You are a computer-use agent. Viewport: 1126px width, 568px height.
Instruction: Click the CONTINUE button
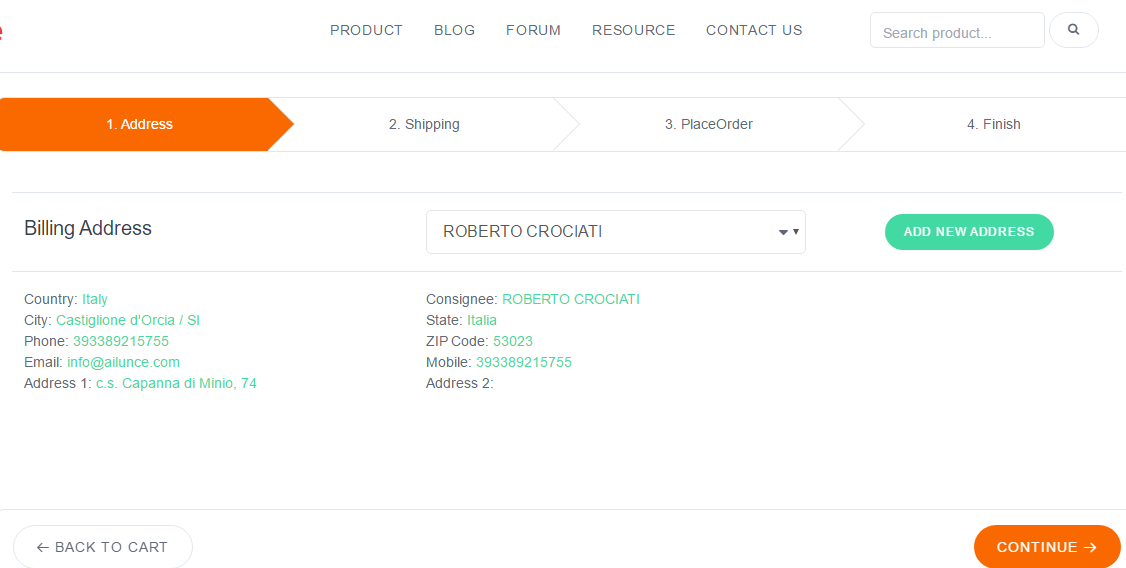tap(1046, 547)
